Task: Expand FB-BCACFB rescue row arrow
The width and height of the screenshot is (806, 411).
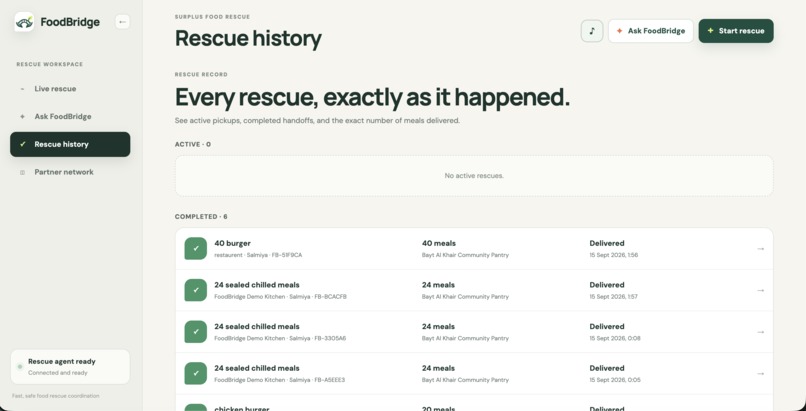Action: tap(760, 290)
